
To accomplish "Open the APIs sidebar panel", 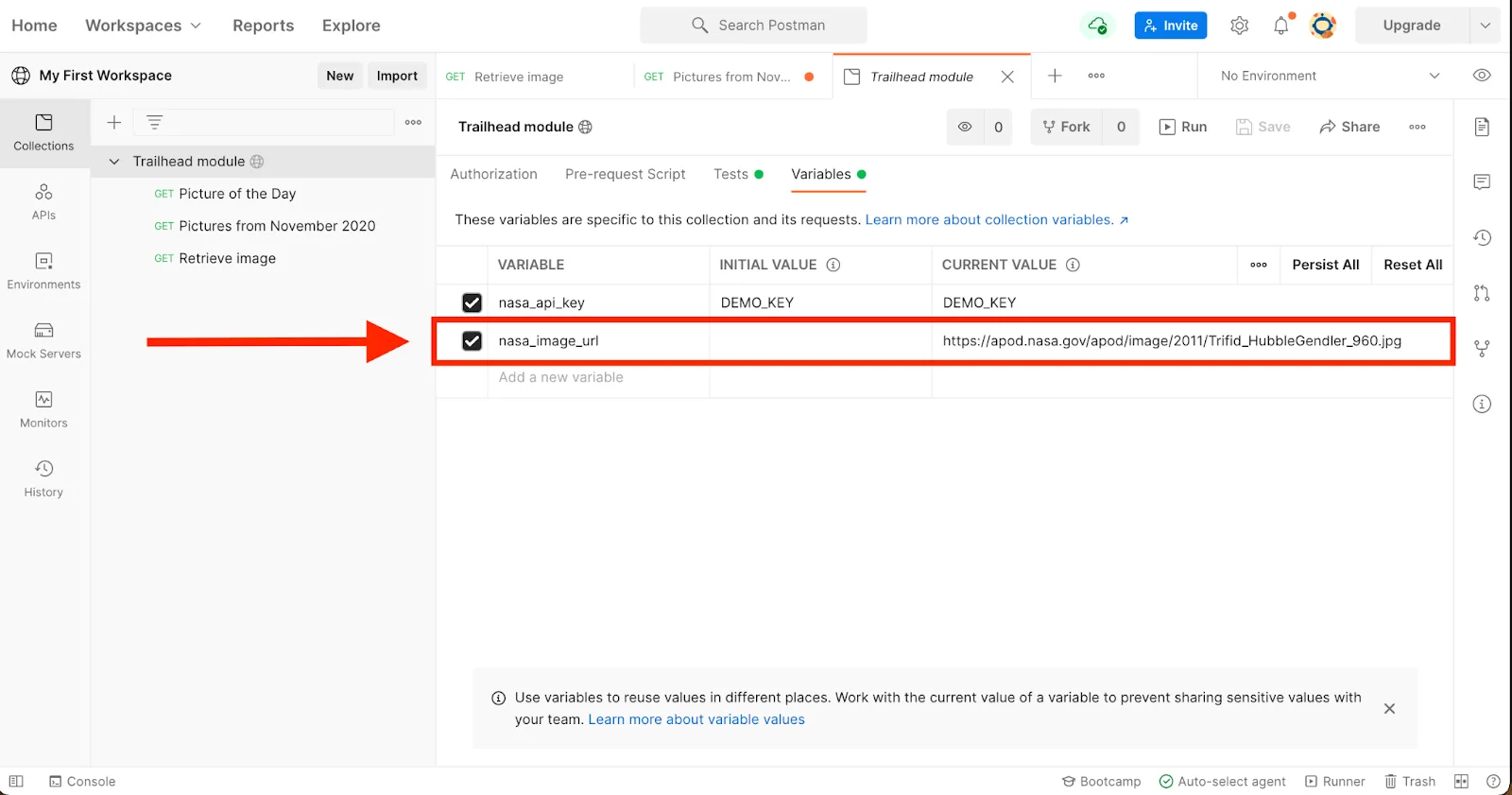I will coord(43,202).
